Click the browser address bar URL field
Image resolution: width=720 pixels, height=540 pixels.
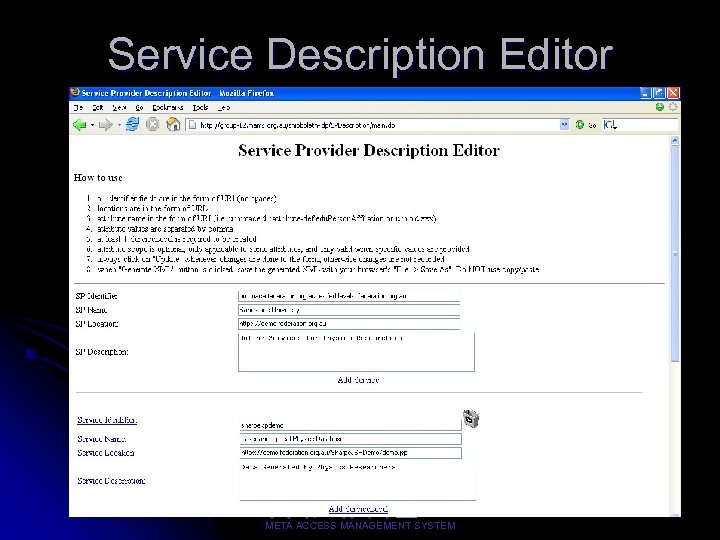377,124
